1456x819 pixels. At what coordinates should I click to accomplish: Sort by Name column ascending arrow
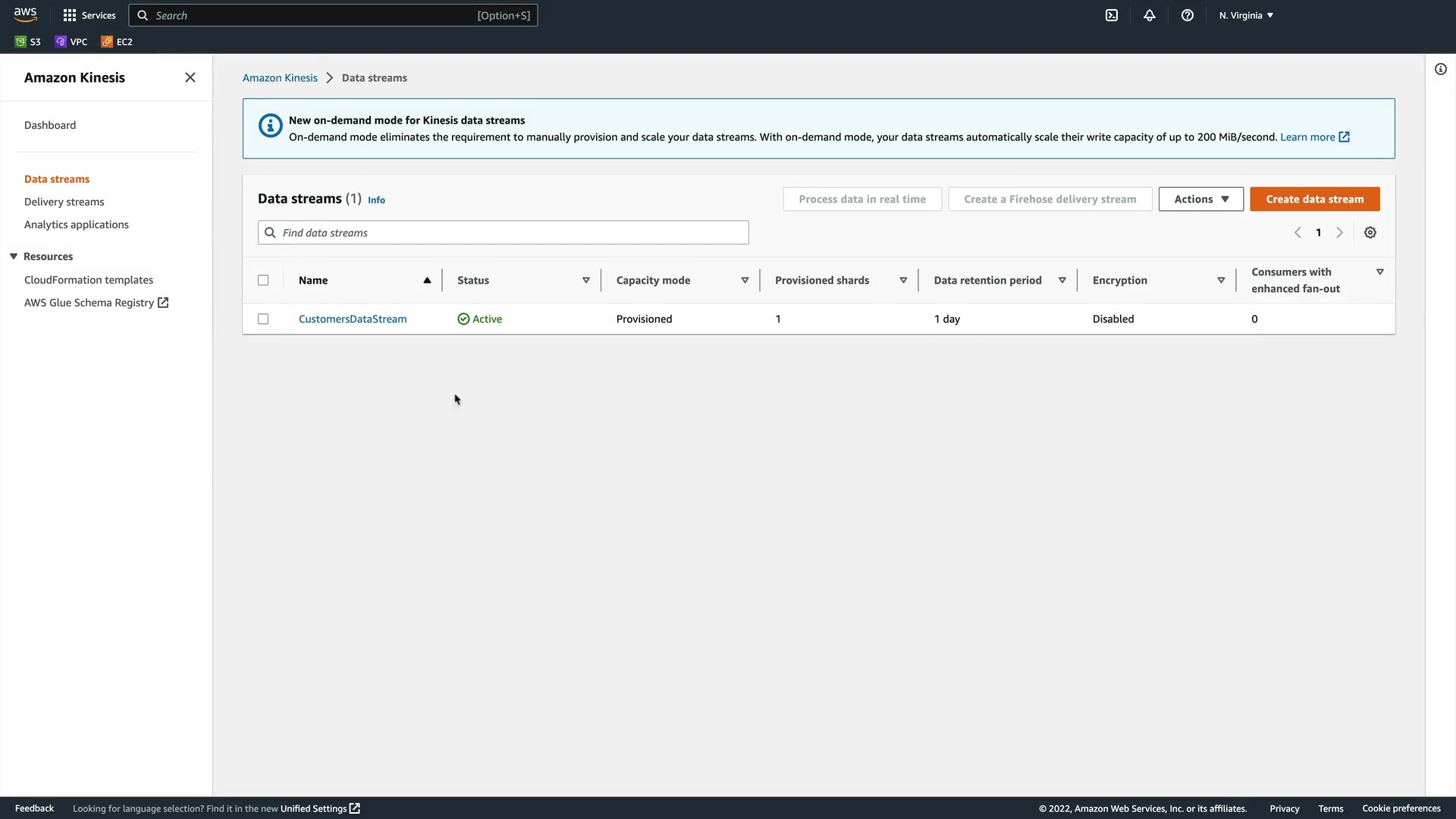pyautogui.click(x=427, y=281)
